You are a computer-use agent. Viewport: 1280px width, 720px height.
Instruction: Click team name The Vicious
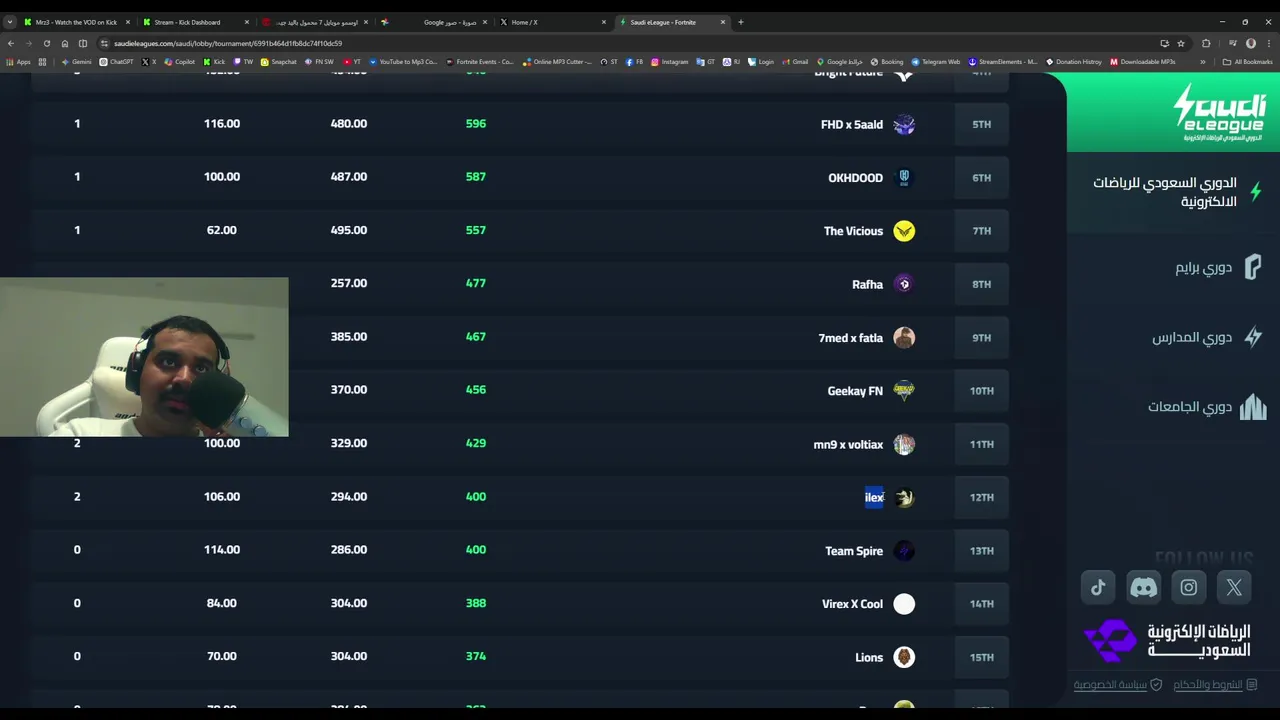click(x=853, y=231)
